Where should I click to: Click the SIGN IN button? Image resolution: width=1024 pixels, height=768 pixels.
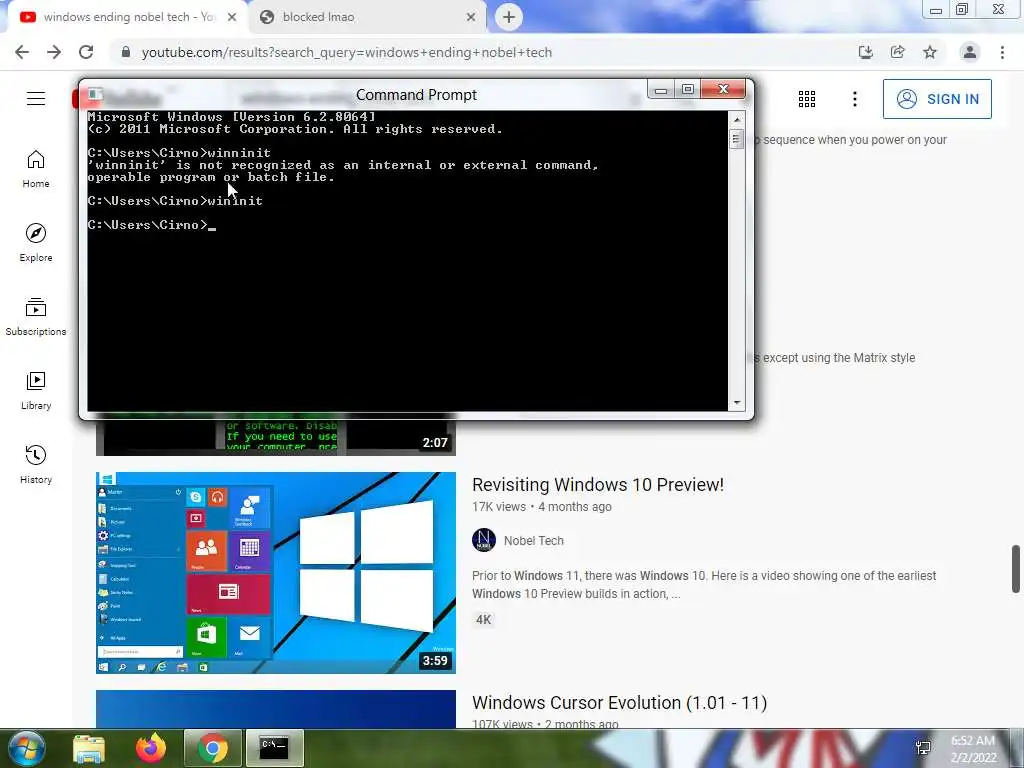click(937, 99)
